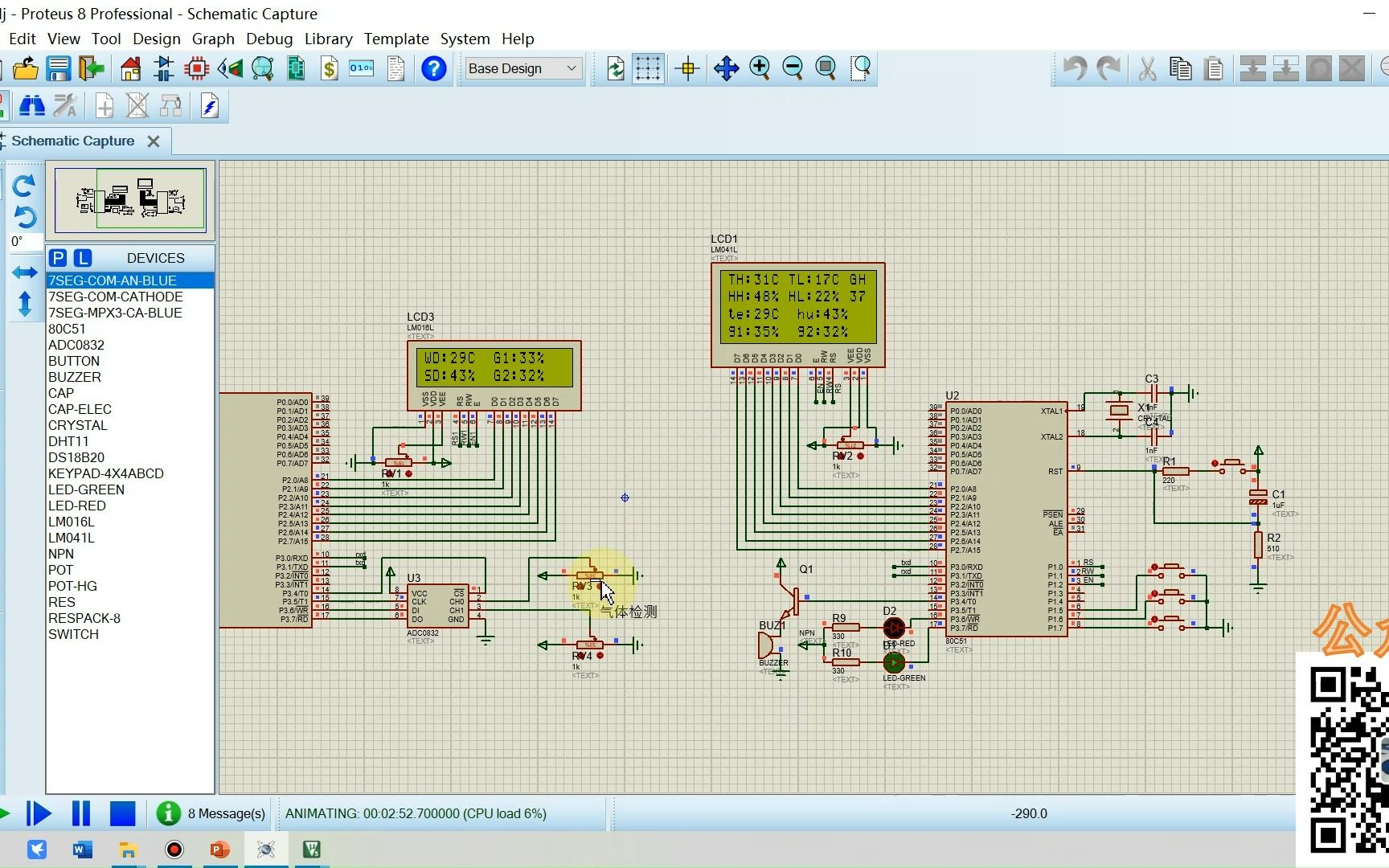The width and height of the screenshot is (1389, 868).
Task: Toggle the grid display icon
Action: click(x=648, y=68)
